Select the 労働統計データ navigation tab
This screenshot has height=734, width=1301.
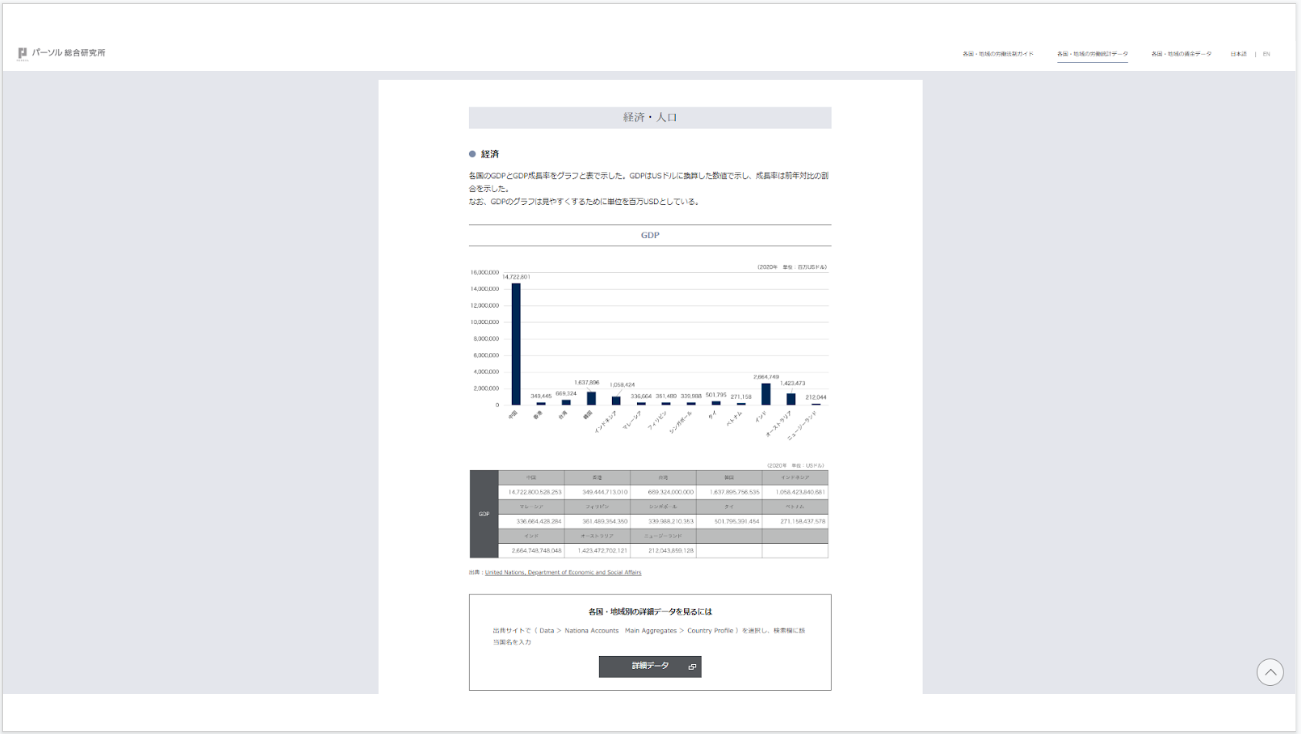point(1092,54)
